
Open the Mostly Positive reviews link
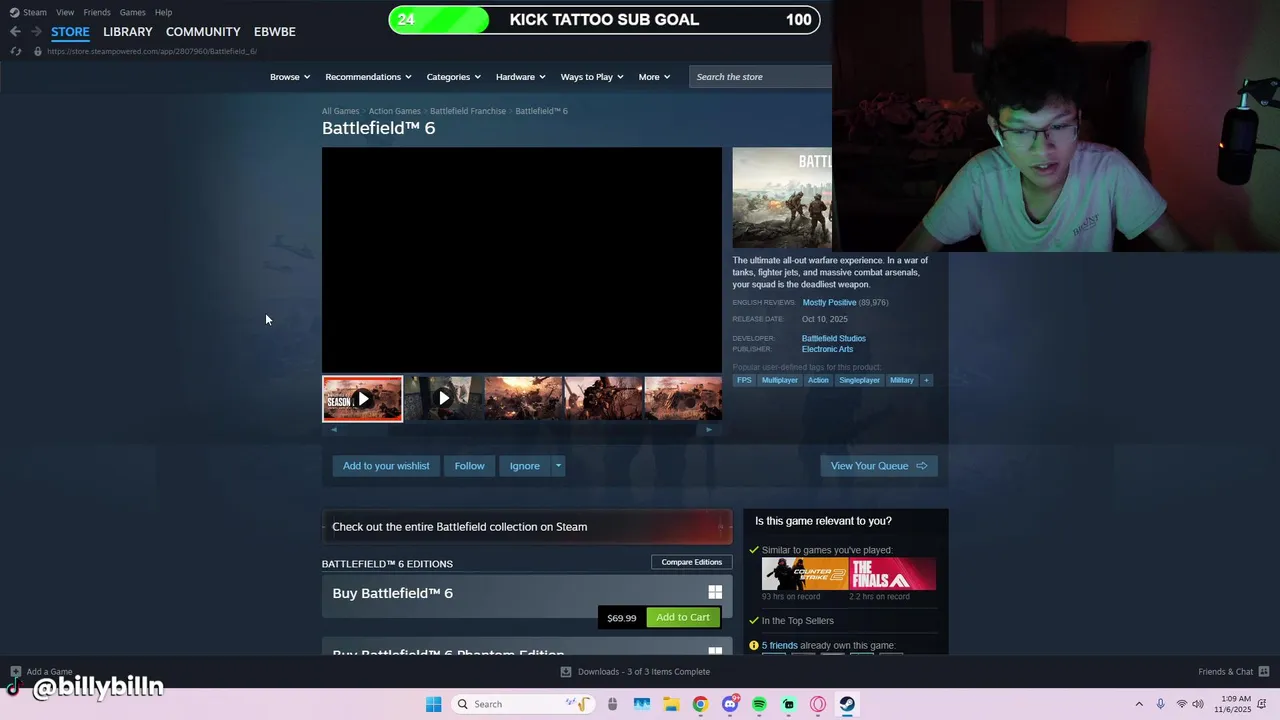[829, 302]
